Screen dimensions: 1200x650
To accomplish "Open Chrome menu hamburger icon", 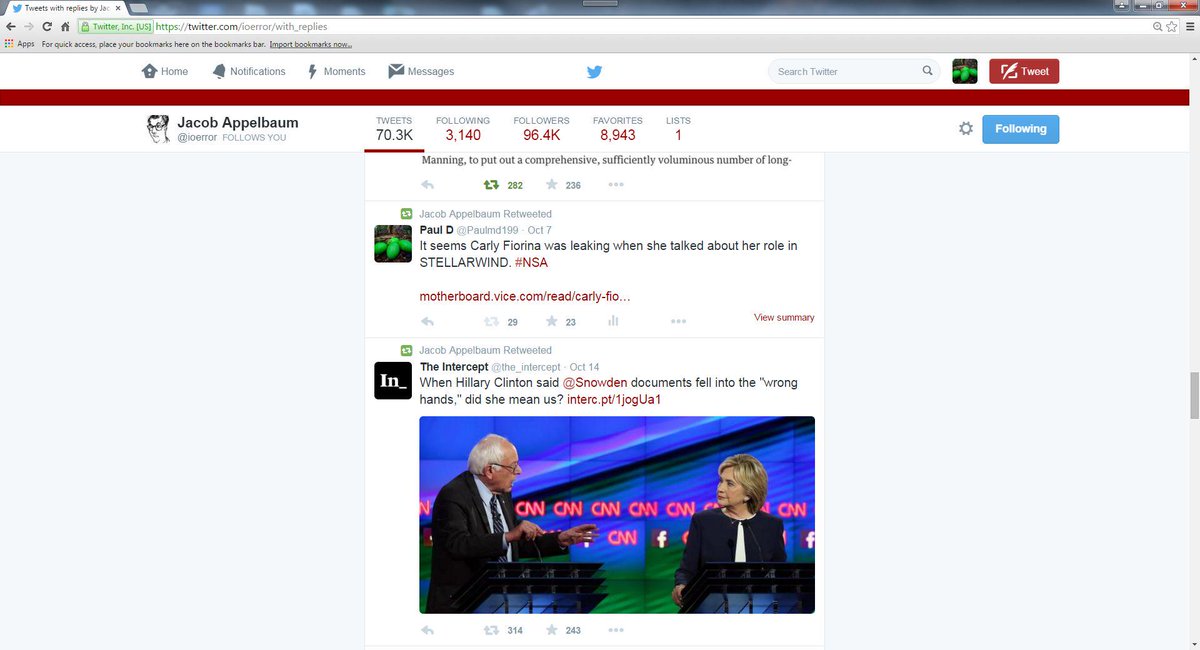I will (1189, 27).
